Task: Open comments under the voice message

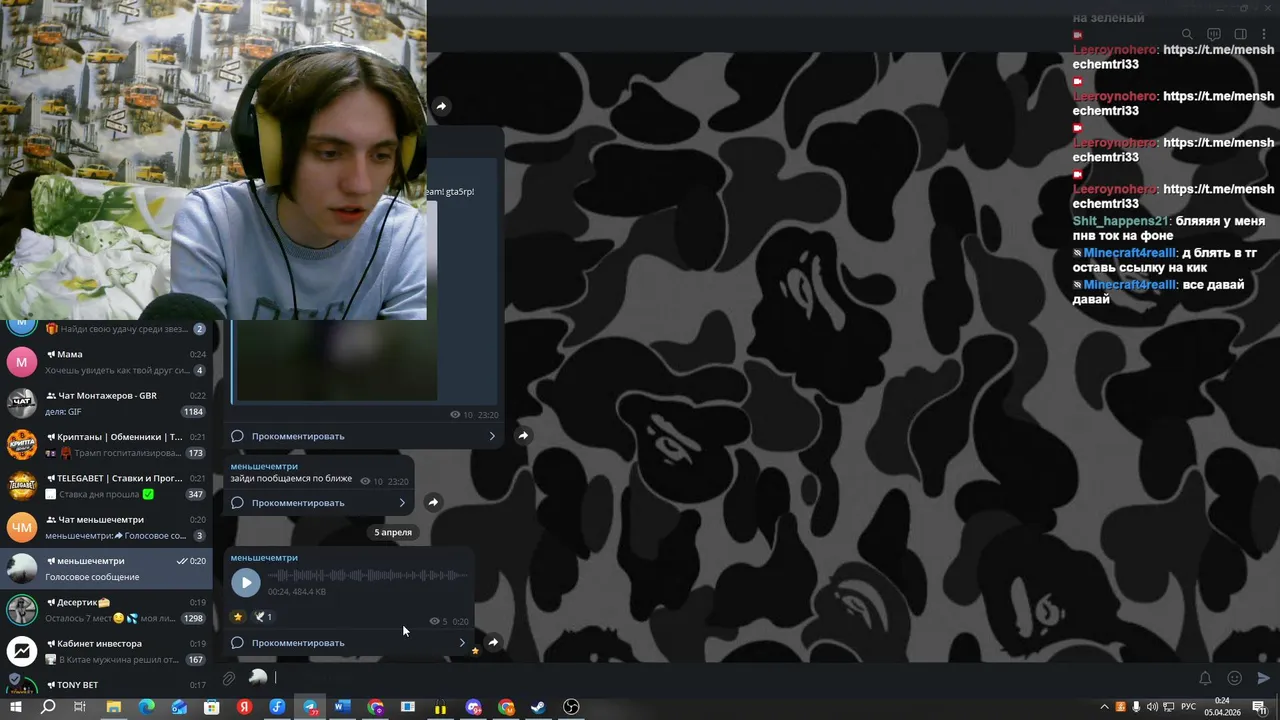Action: click(348, 643)
